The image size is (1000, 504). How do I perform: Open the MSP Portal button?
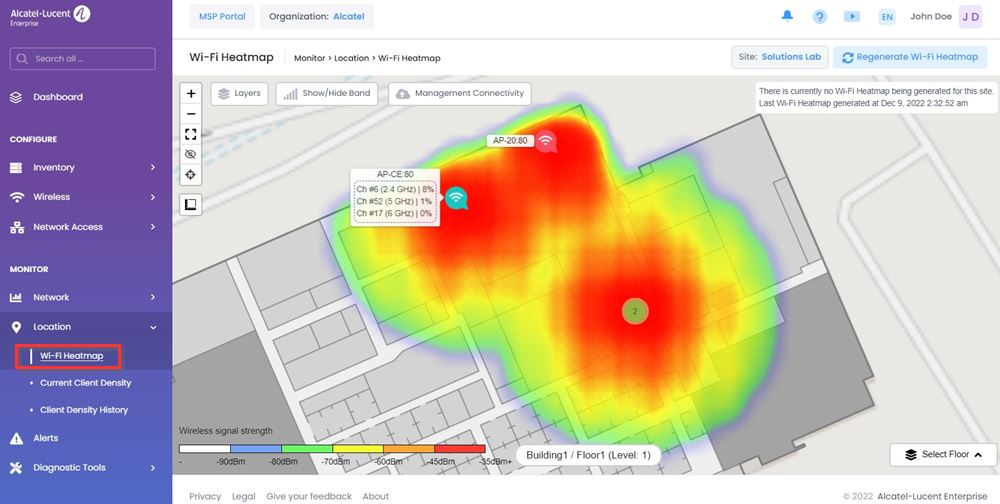point(222,17)
